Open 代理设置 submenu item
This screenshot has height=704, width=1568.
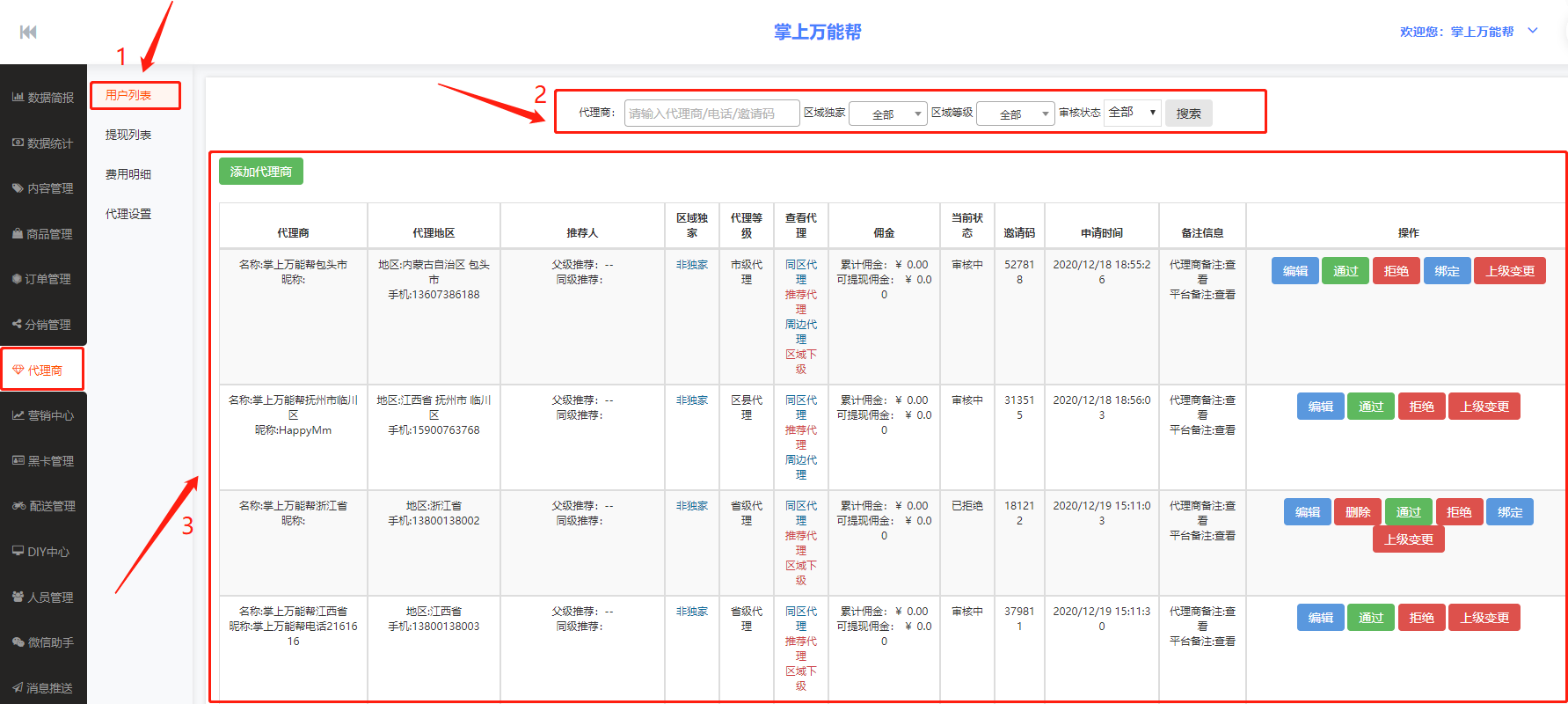(128, 214)
